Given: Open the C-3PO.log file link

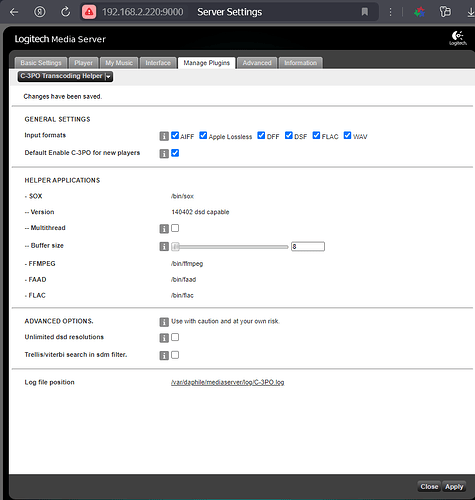Looking at the screenshot, I should click(x=228, y=382).
